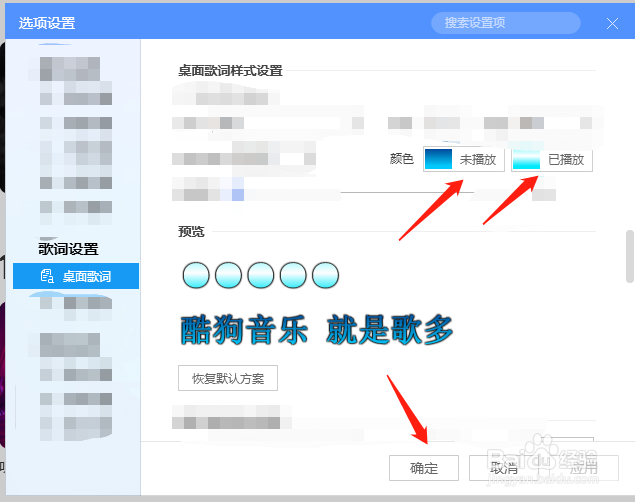This screenshot has height=502, width=635.
Task: Click the 桌面歌词样式设置 heading
Action: (x=230, y=71)
